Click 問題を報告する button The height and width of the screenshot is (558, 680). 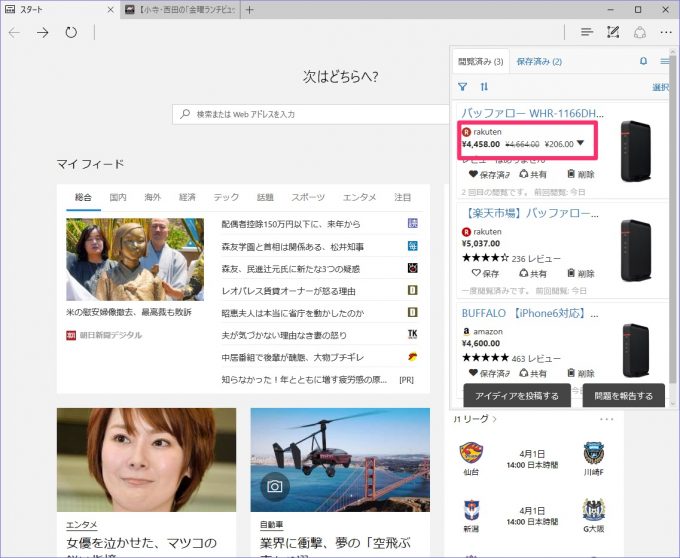(x=624, y=395)
